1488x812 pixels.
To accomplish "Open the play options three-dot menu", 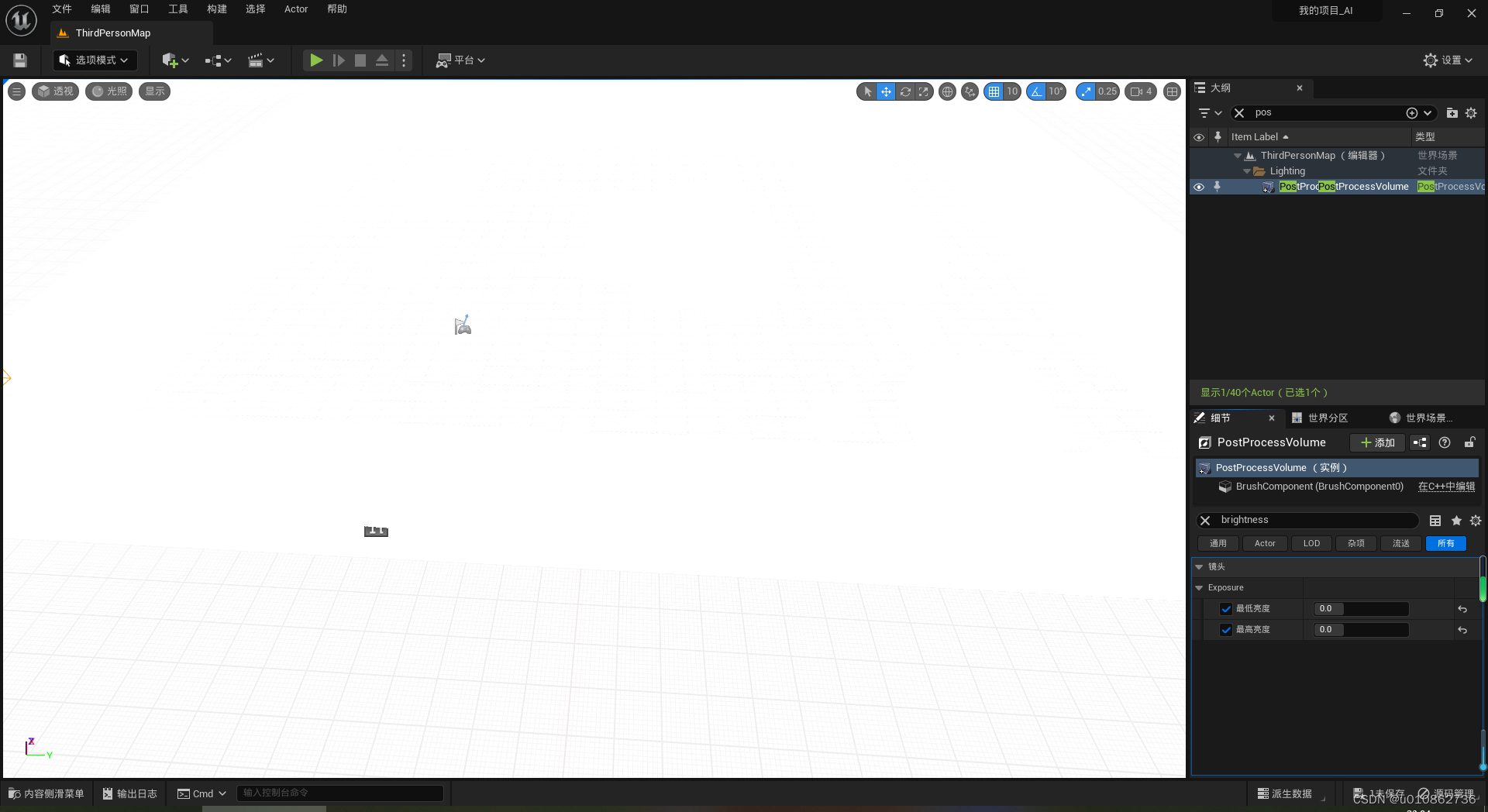I will [404, 60].
